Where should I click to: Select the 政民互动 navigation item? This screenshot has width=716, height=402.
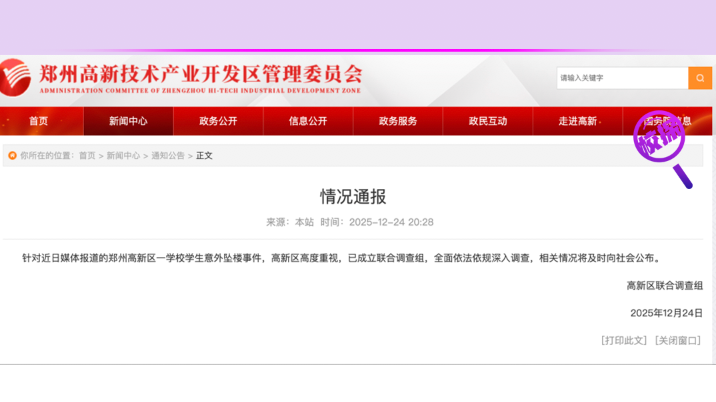point(488,121)
